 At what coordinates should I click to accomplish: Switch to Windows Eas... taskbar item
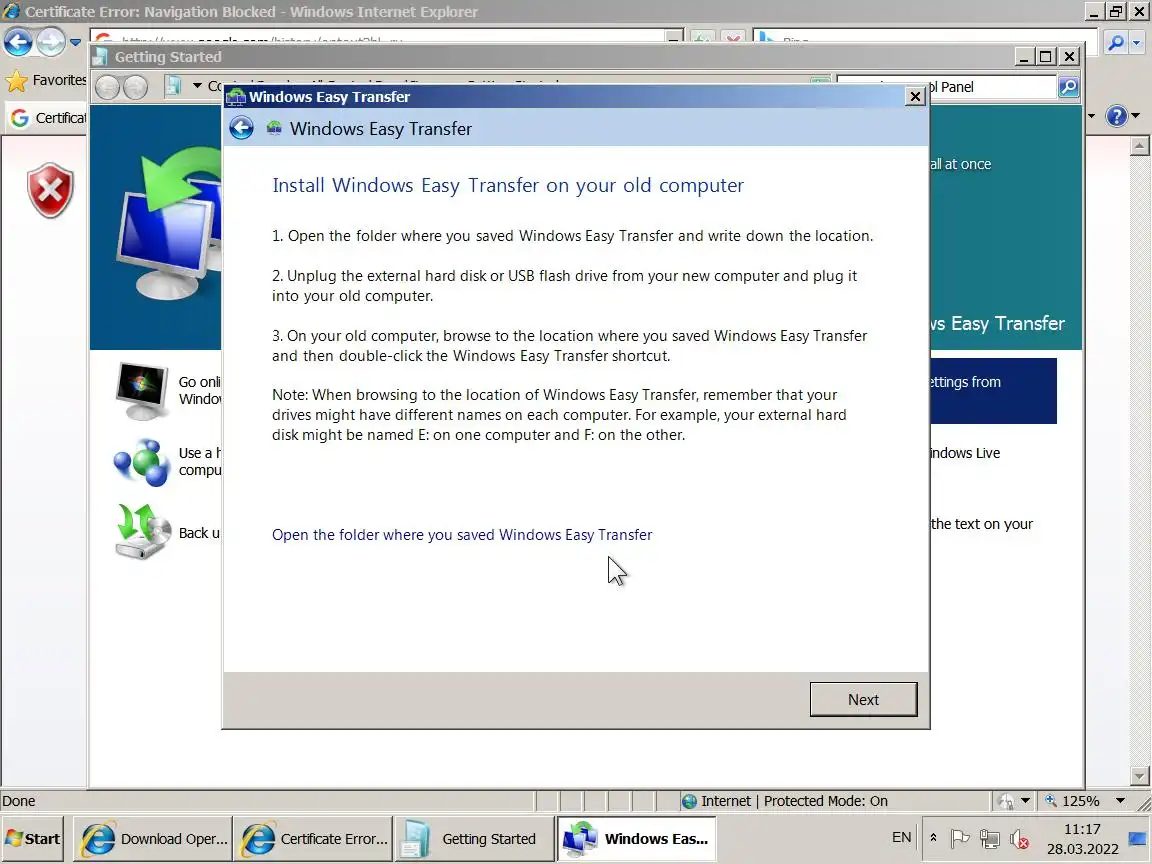(x=636, y=839)
